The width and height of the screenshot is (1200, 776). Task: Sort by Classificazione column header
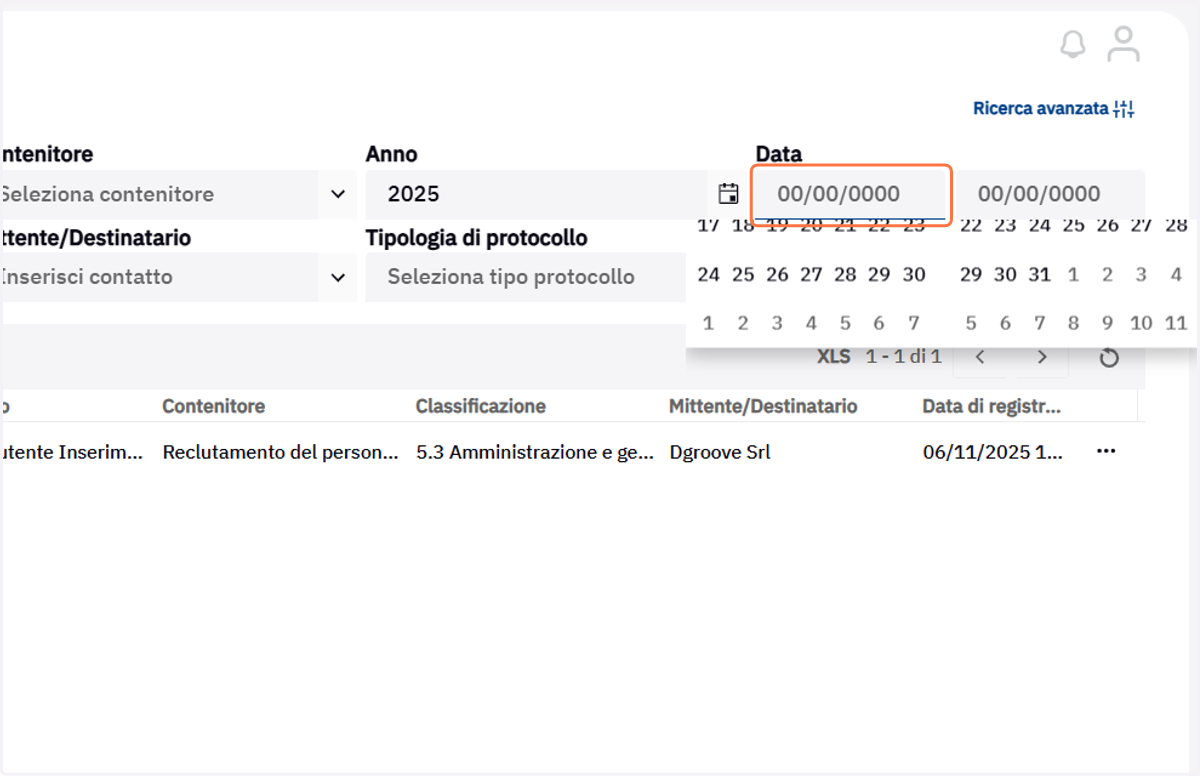pyautogui.click(x=481, y=406)
